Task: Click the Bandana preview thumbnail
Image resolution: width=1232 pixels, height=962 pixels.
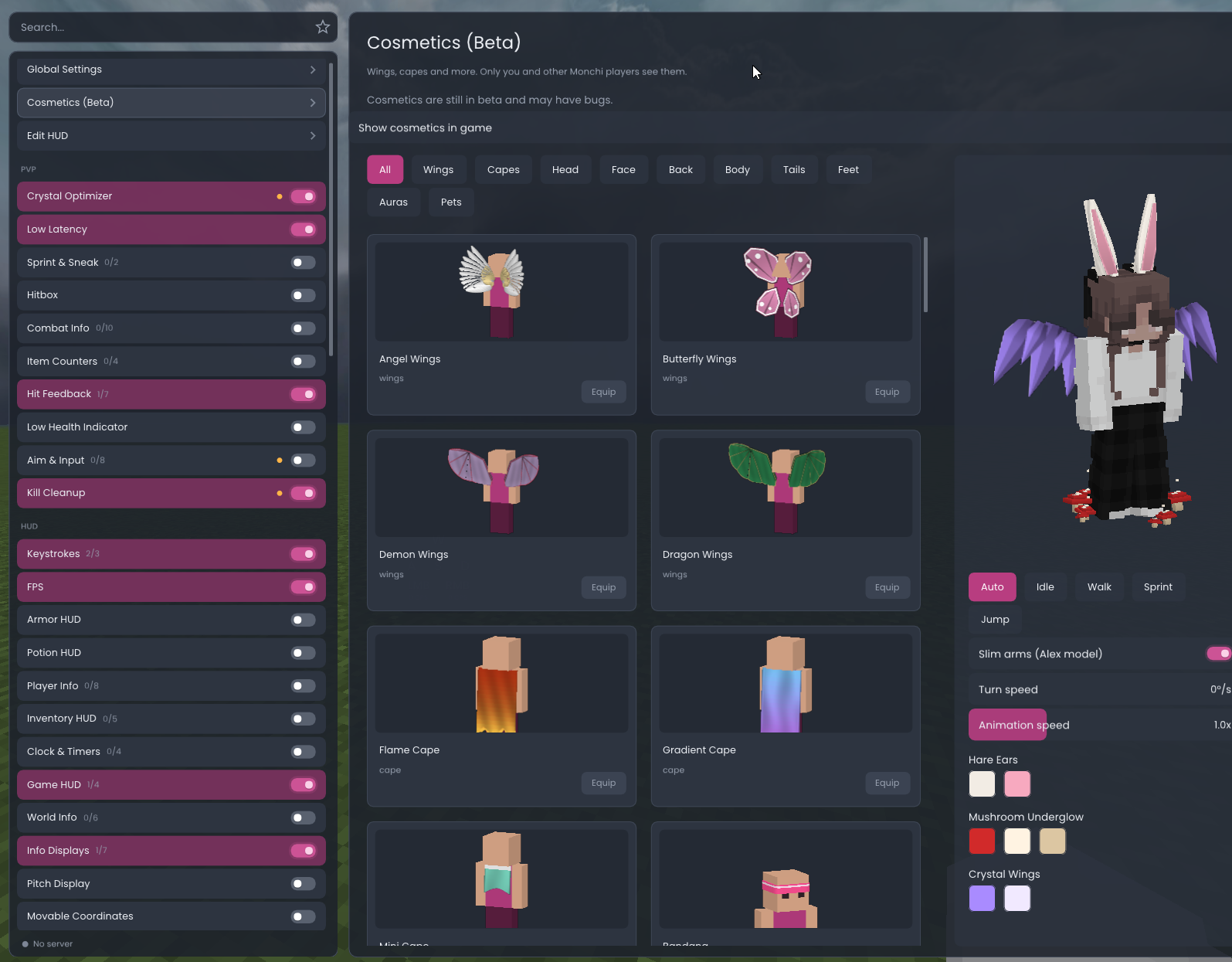Action: [785, 879]
